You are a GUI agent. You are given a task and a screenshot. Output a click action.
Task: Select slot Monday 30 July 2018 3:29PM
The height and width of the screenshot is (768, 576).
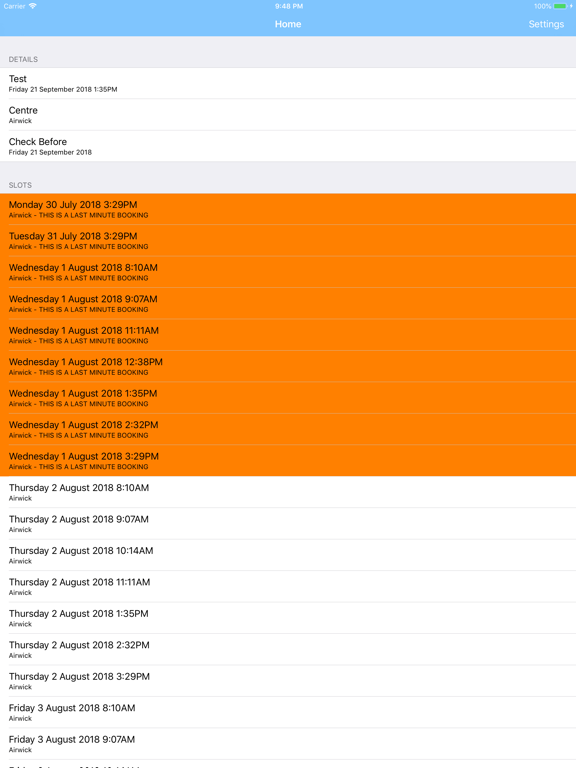pyautogui.click(x=288, y=209)
